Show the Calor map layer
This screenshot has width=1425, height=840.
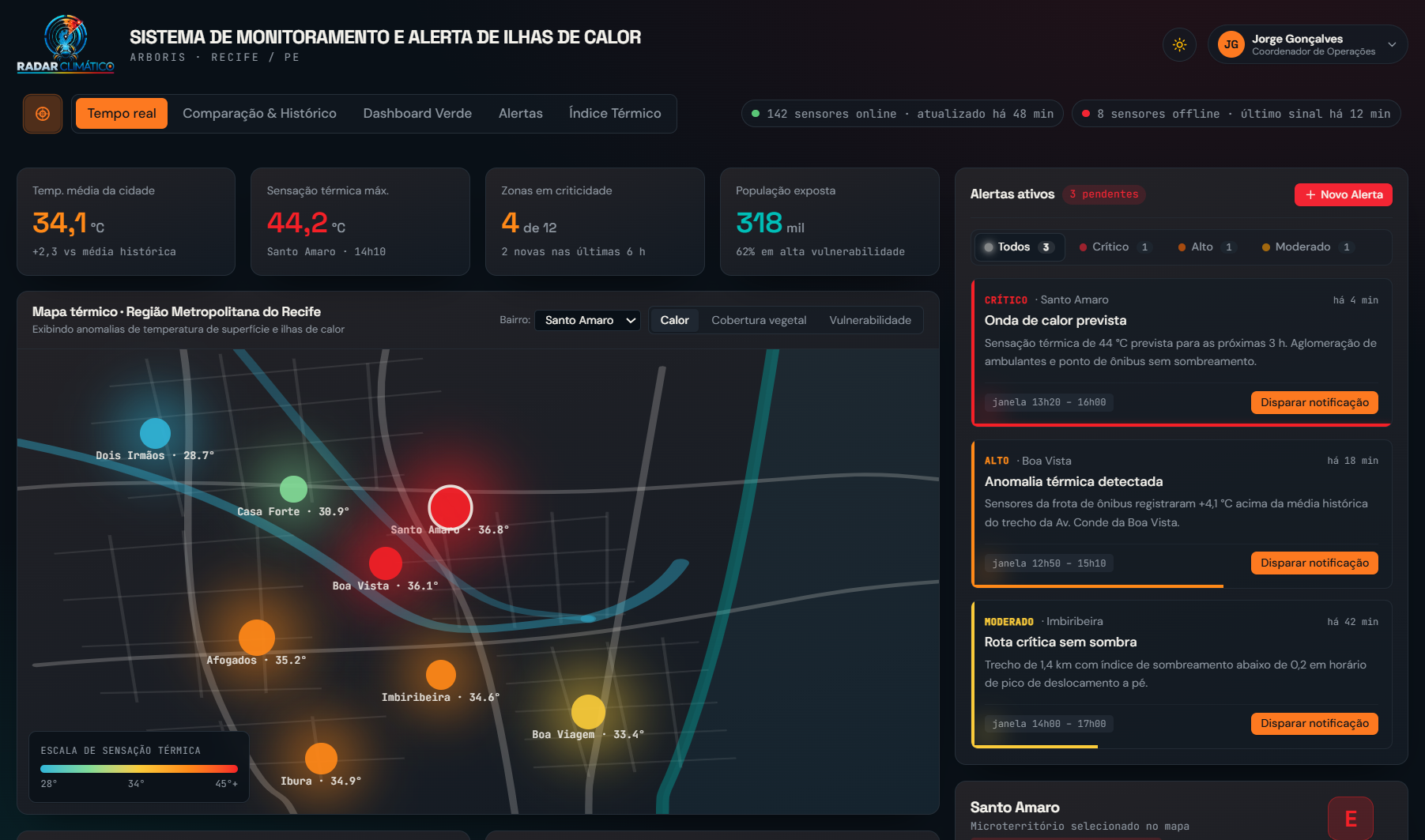[x=674, y=320]
